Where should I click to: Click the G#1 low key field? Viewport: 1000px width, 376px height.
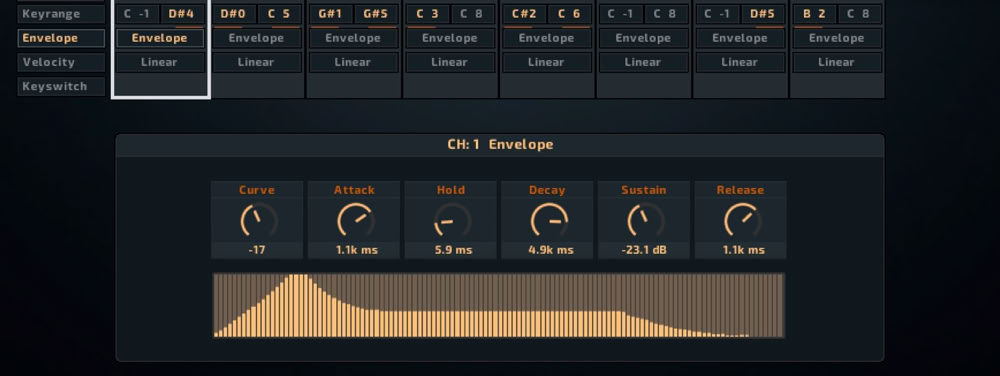point(331,13)
